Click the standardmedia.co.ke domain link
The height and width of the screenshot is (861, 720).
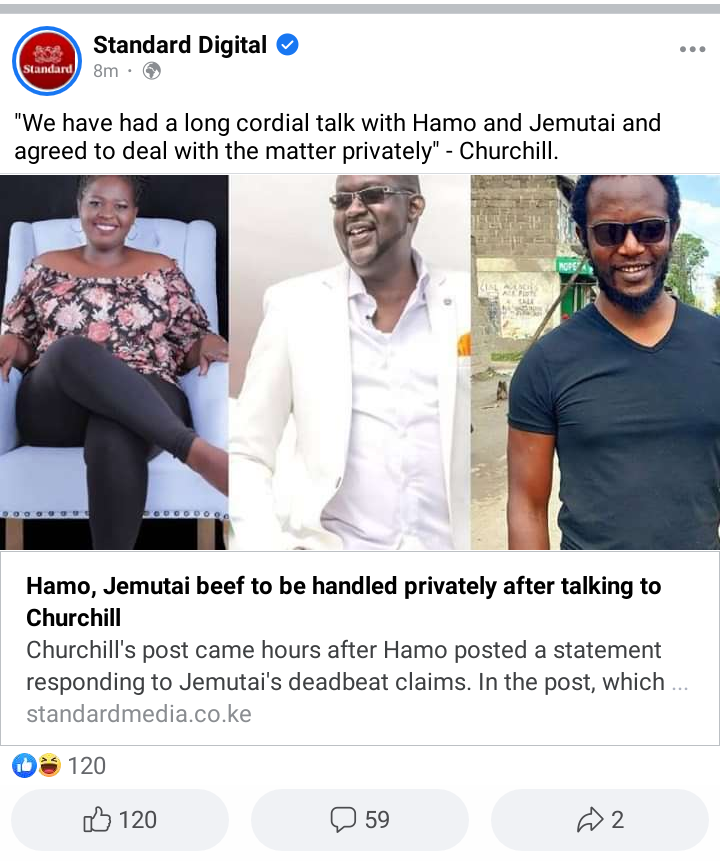[139, 714]
